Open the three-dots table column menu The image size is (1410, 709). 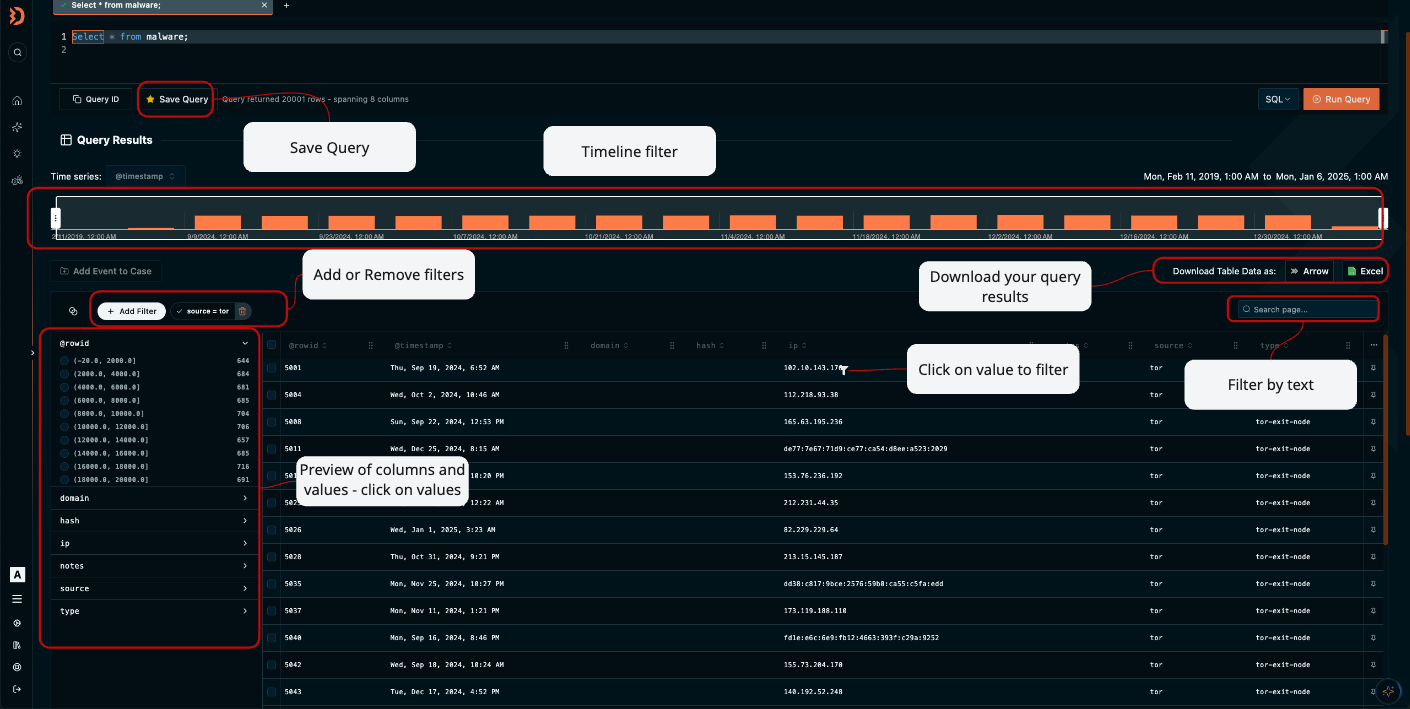coord(1373,345)
